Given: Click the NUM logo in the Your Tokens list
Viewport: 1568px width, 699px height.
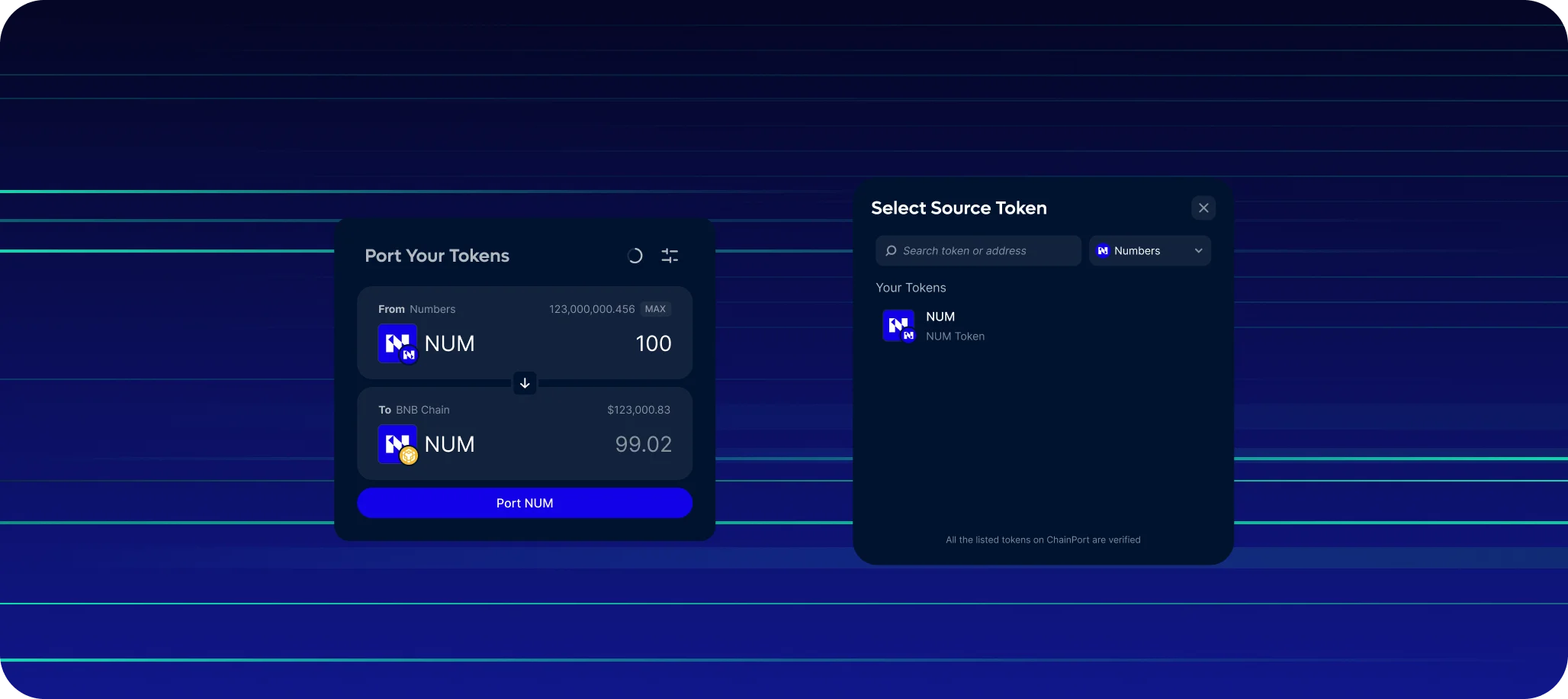Looking at the screenshot, I should coord(899,326).
